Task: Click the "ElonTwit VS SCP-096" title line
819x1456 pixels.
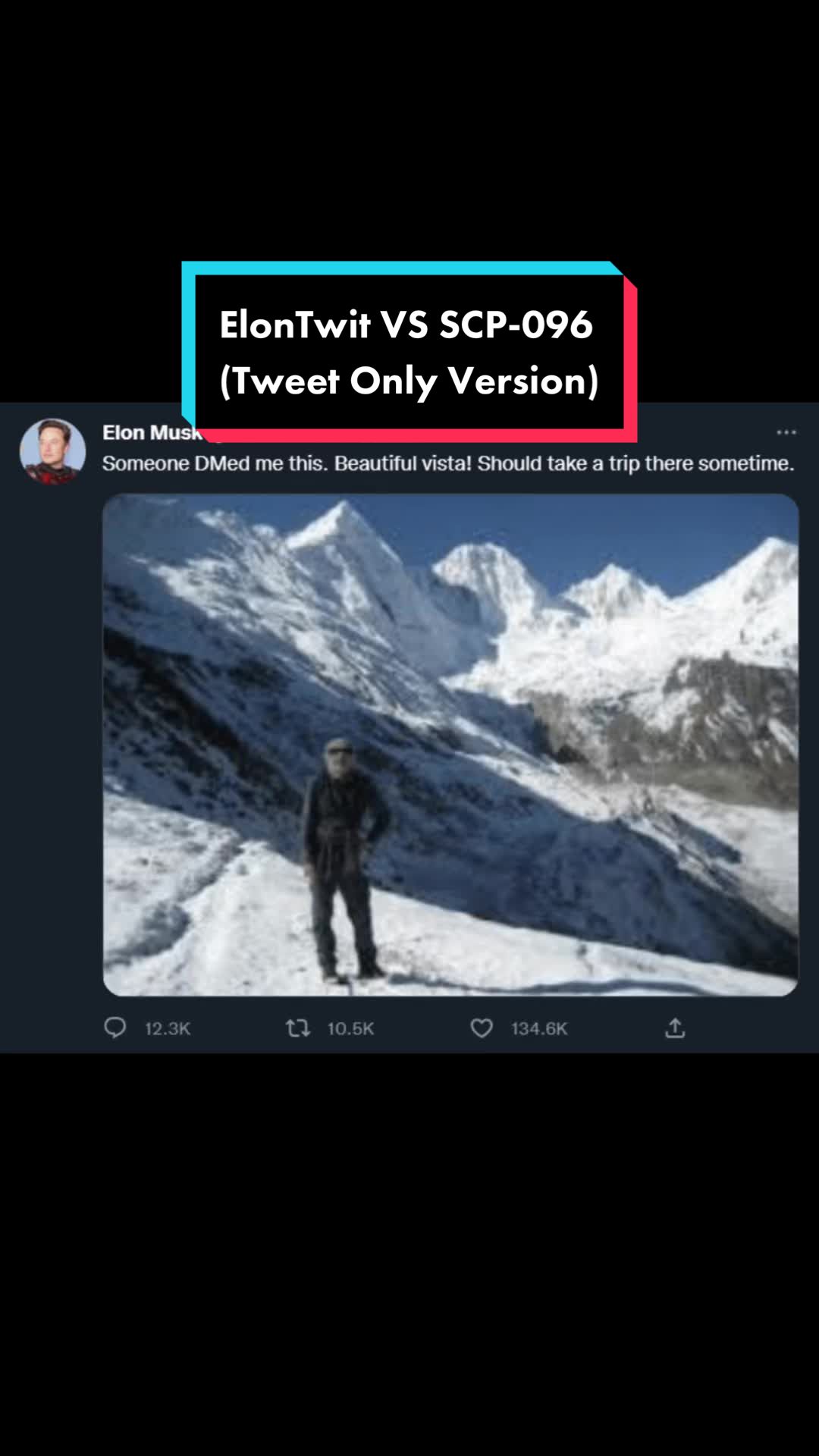Action: (x=406, y=325)
